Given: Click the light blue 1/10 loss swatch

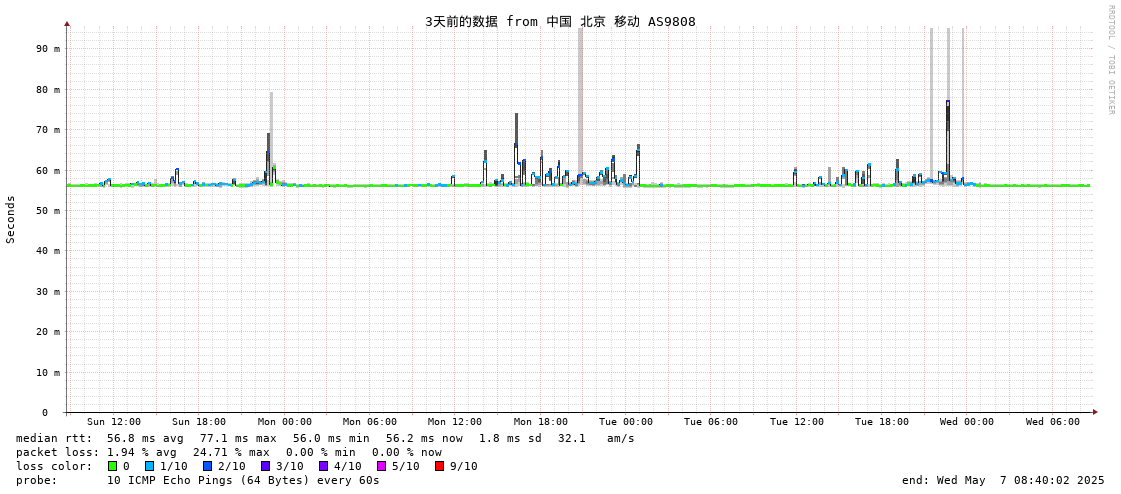Looking at the screenshot, I should (x=149, y=466).
